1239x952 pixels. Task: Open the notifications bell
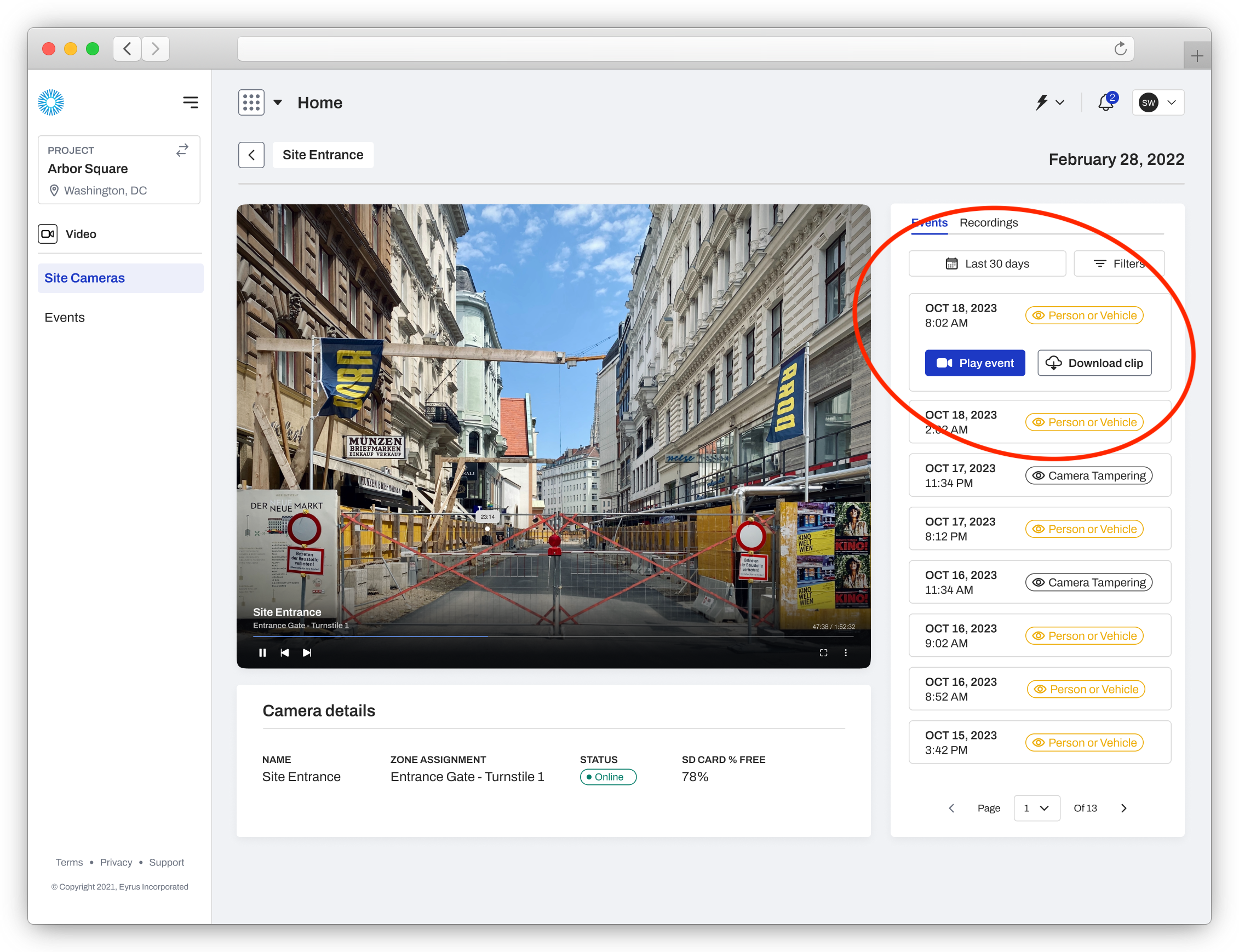(1106, 102)
